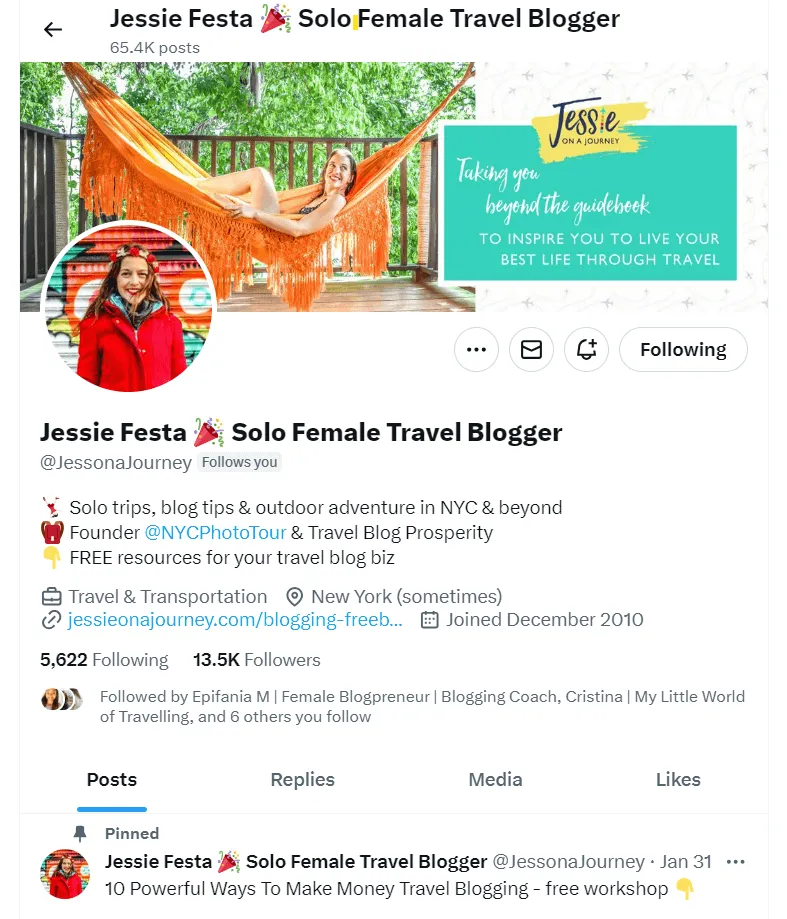The height and width of the screenshot is (919, 787).
Task: Select the Posts tab
Action: click(112, 780)
